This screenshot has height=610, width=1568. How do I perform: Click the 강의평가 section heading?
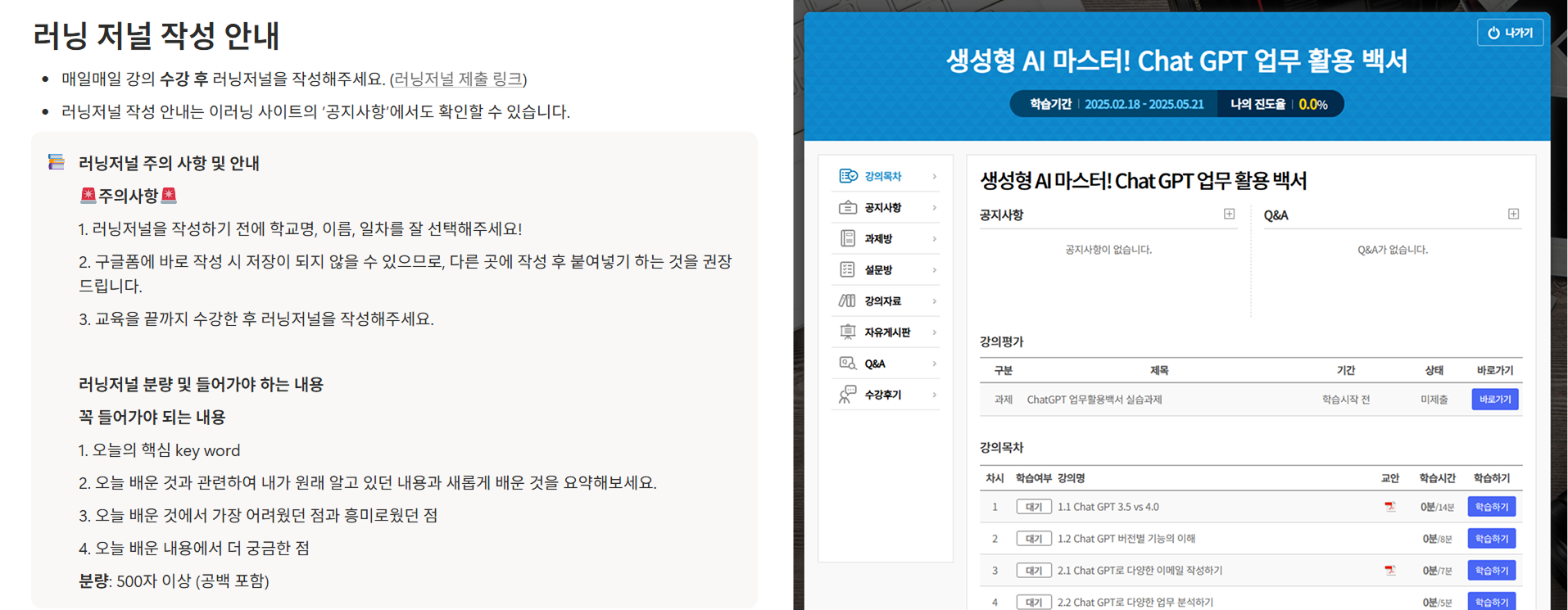[1001, 341]
